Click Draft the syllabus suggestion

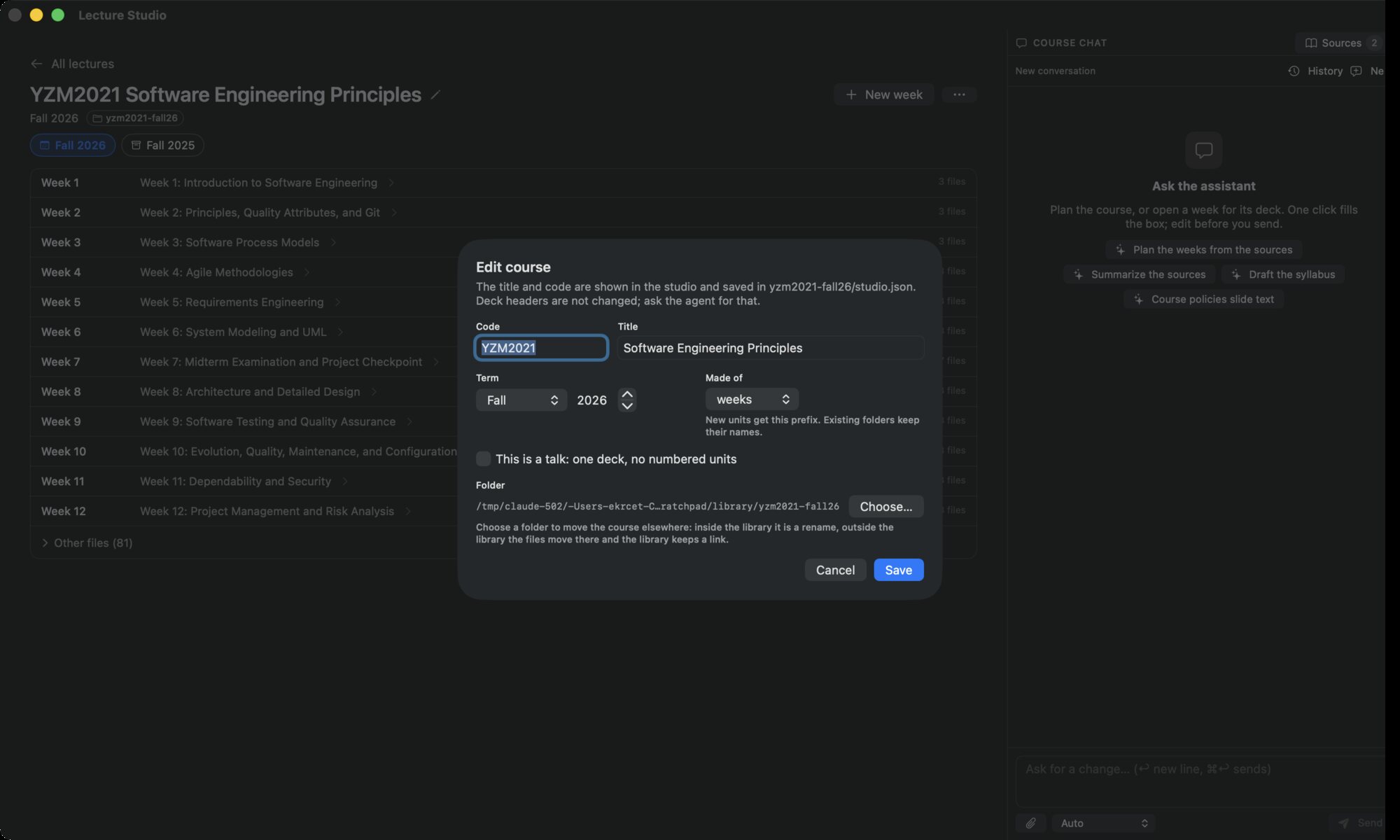click(x=1283, y=274)
